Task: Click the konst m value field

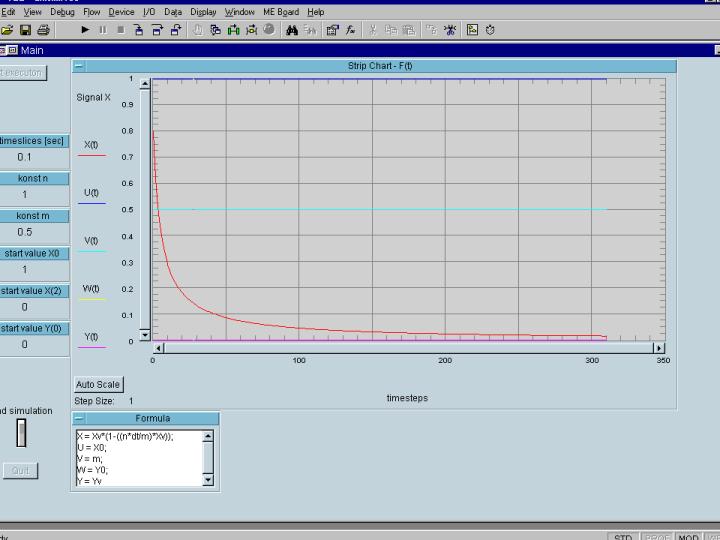Action: pyautogui.click(x=25, y=232)
